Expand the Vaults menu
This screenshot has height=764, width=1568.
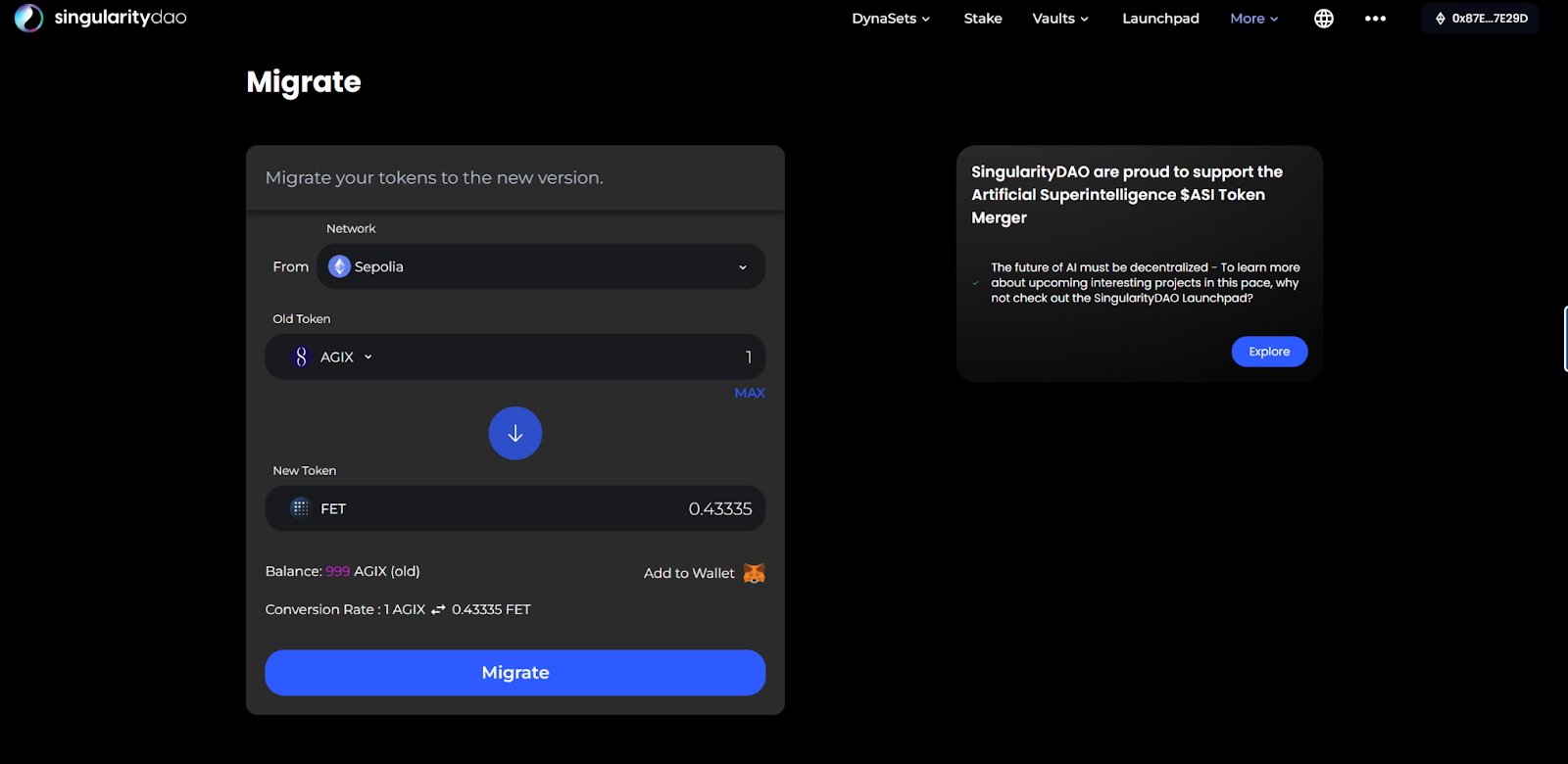[1060, 19]
